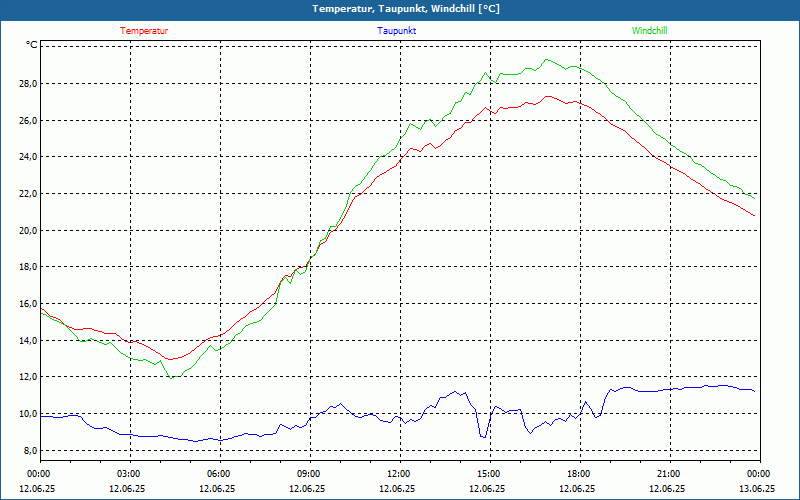
Task: Click the 14,0 y-axis value
Action: point(28,340)
